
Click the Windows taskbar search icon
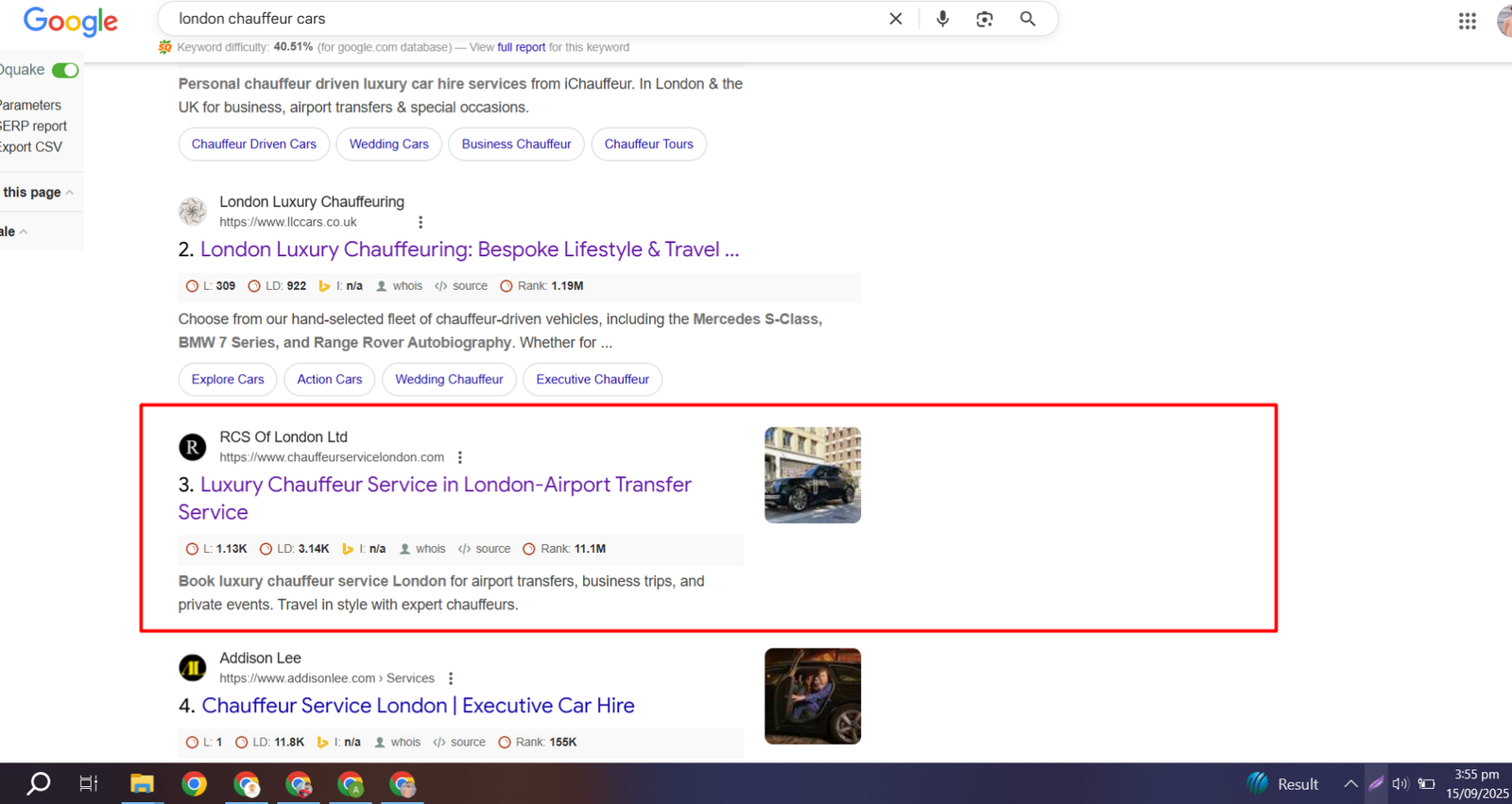[39, 783]
